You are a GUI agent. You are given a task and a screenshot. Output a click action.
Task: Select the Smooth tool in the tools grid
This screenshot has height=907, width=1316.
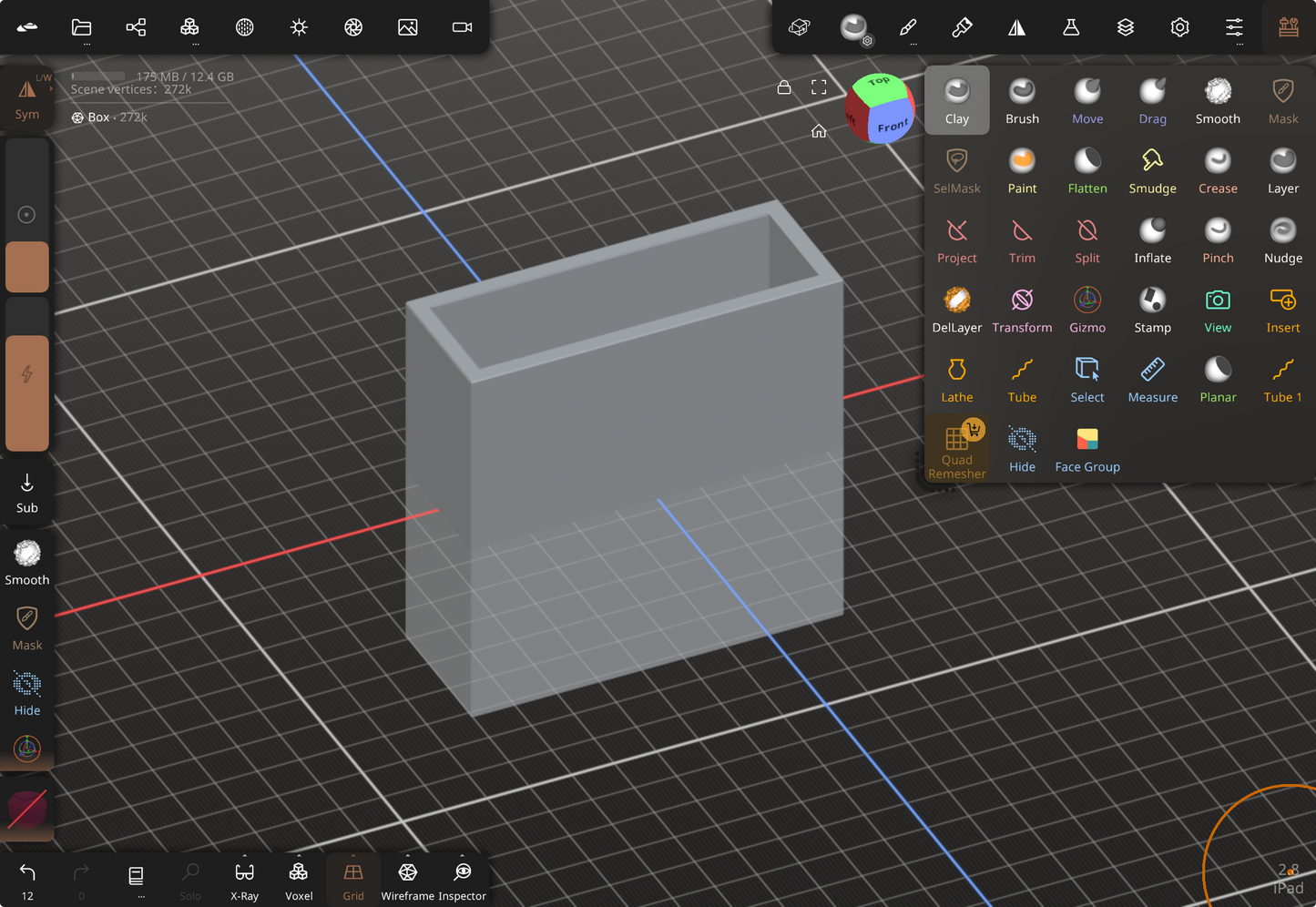pos(1218,100)
